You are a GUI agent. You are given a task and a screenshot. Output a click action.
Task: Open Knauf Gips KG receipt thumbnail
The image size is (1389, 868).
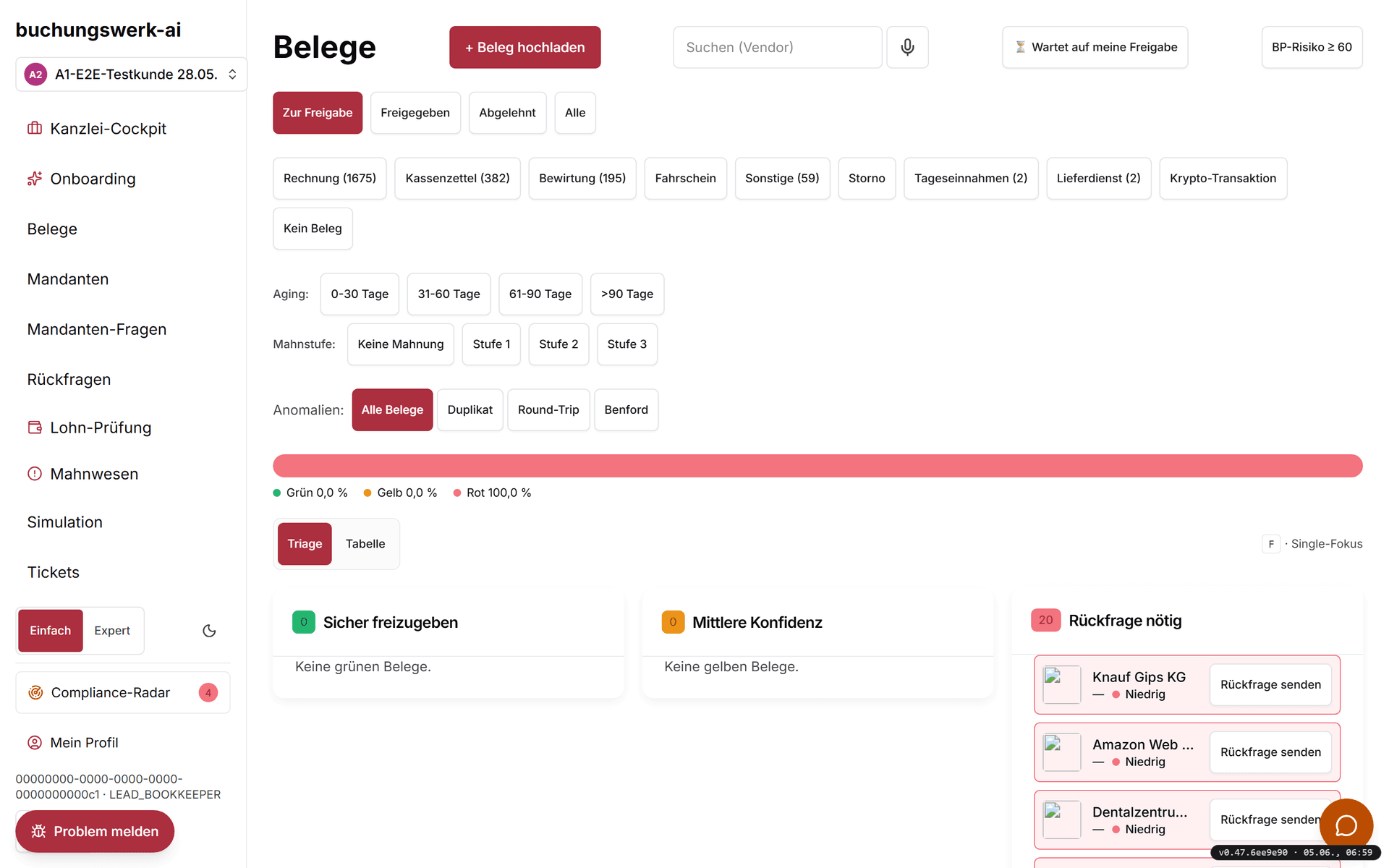1062,684
